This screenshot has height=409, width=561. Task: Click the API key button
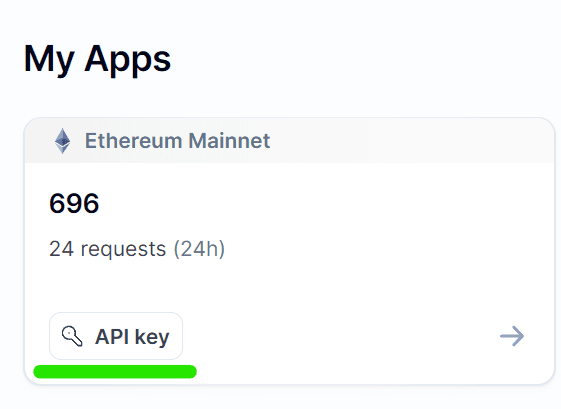click(116, 336)
